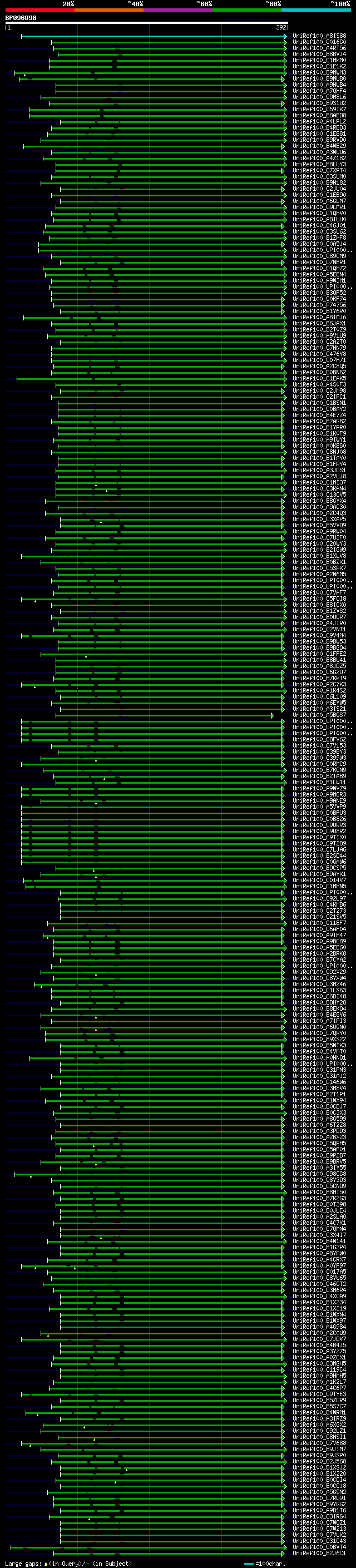Select the label UniRef100_B9MWM3
Viewport: 356px width, 1568px height.
click(x=319, y=72)
